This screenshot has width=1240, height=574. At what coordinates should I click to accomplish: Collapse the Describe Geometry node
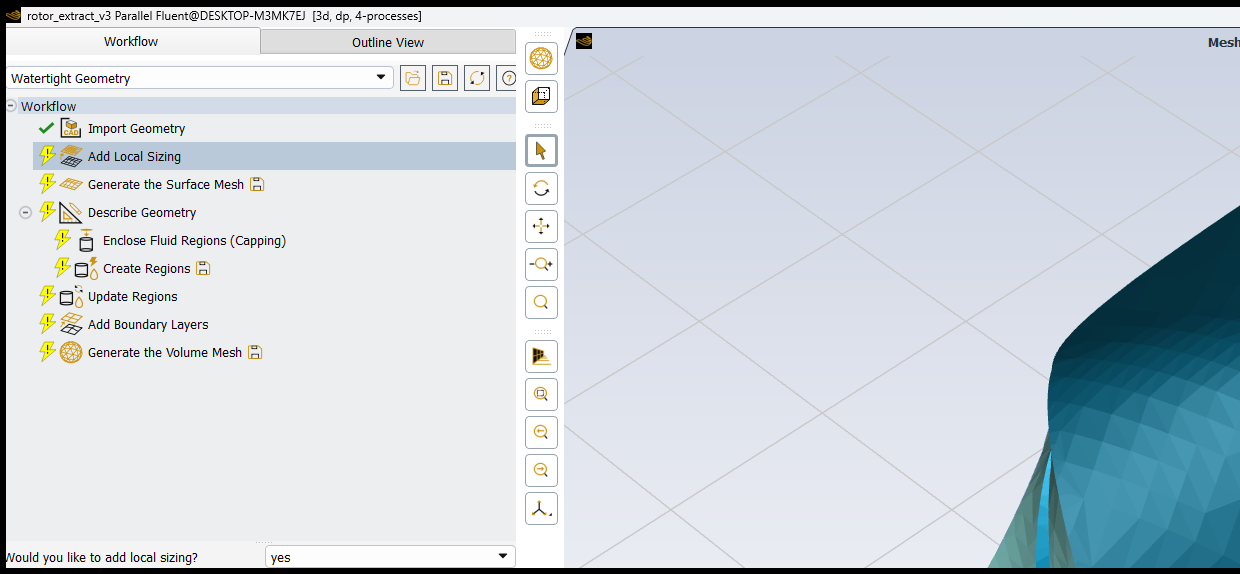[x=26, y=212]
